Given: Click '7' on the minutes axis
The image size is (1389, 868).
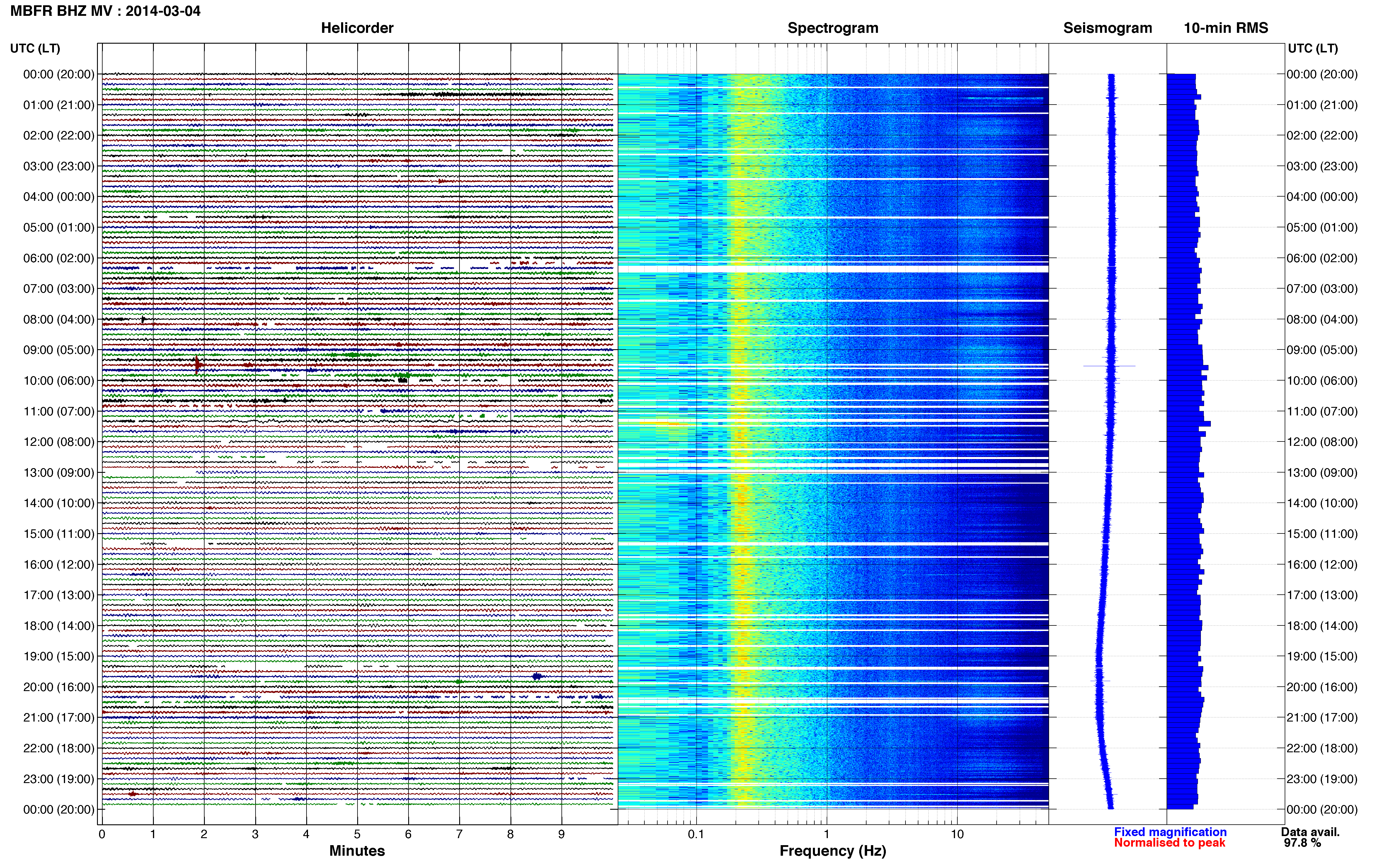Looking at the screenshot, I should (x=459, y=834).
